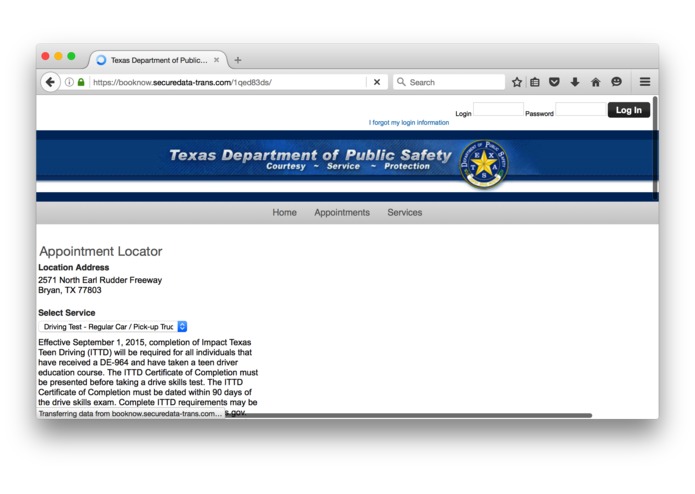Open the Home navigation item

[285, 213]
